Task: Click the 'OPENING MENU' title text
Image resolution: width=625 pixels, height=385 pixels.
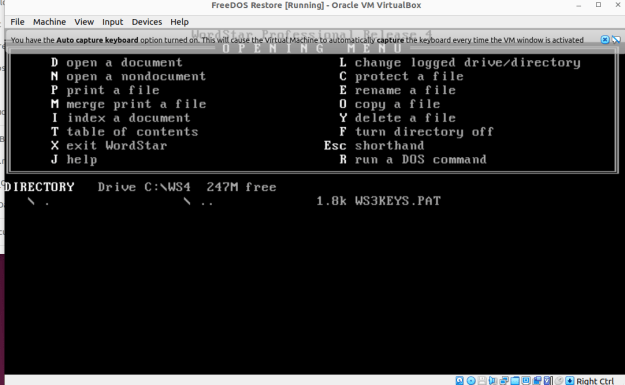Action: pos(312,49)
